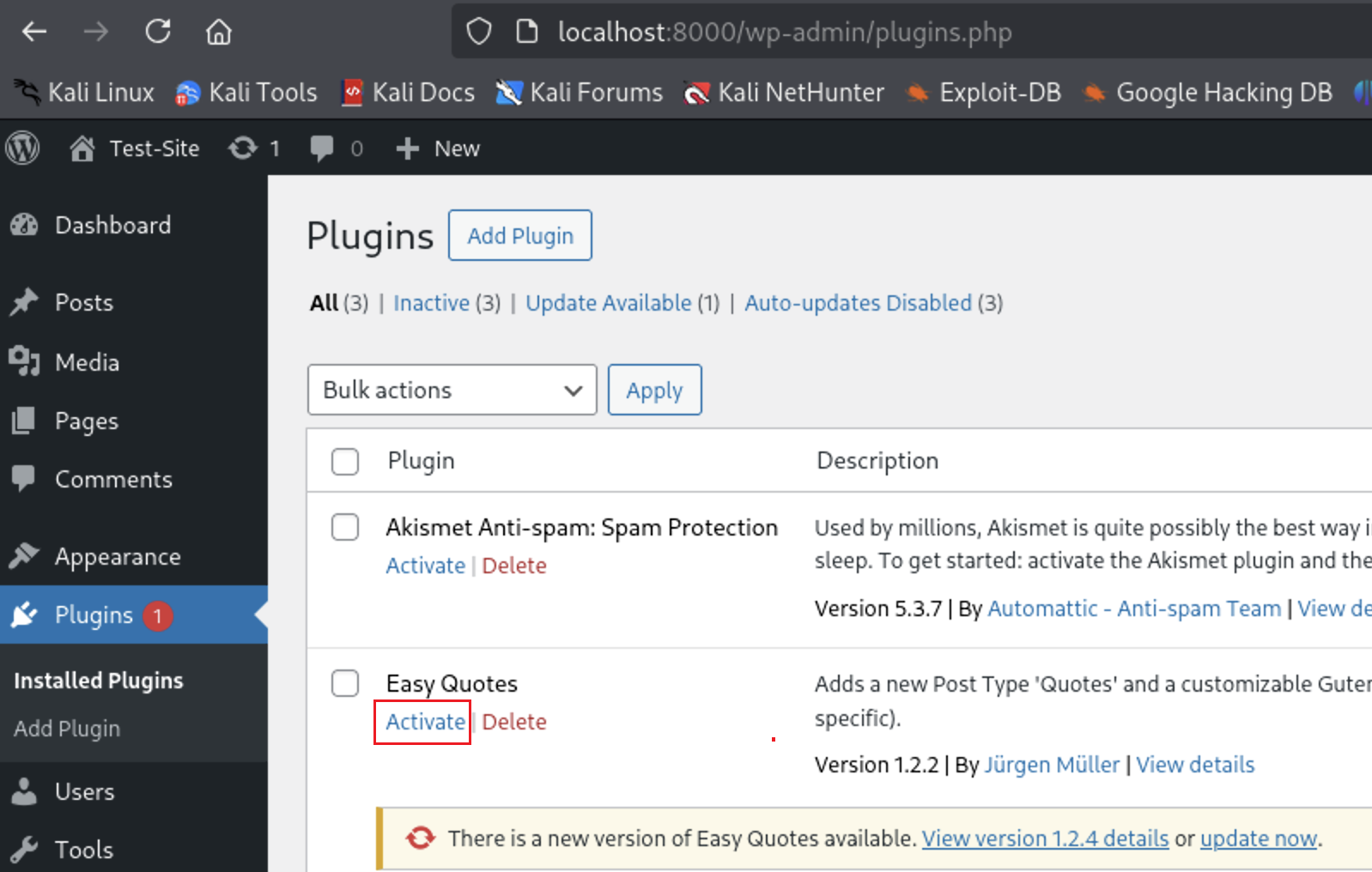Viewport: 1372px width, 872px height.
Task: Delete the Akismet Anti-spam plugin
Action: tap(514, 566)
